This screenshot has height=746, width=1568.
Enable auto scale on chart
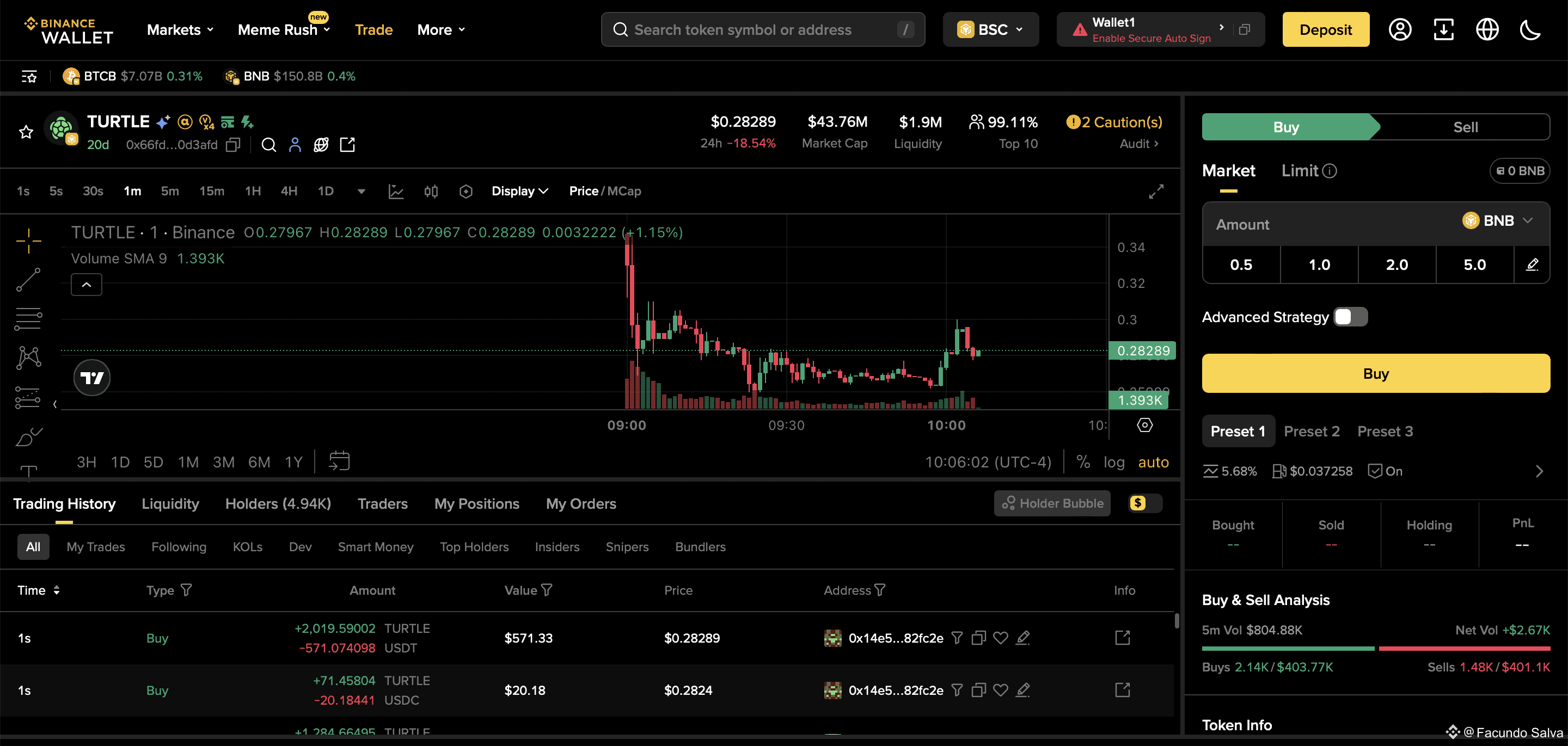pos(1153,463)
